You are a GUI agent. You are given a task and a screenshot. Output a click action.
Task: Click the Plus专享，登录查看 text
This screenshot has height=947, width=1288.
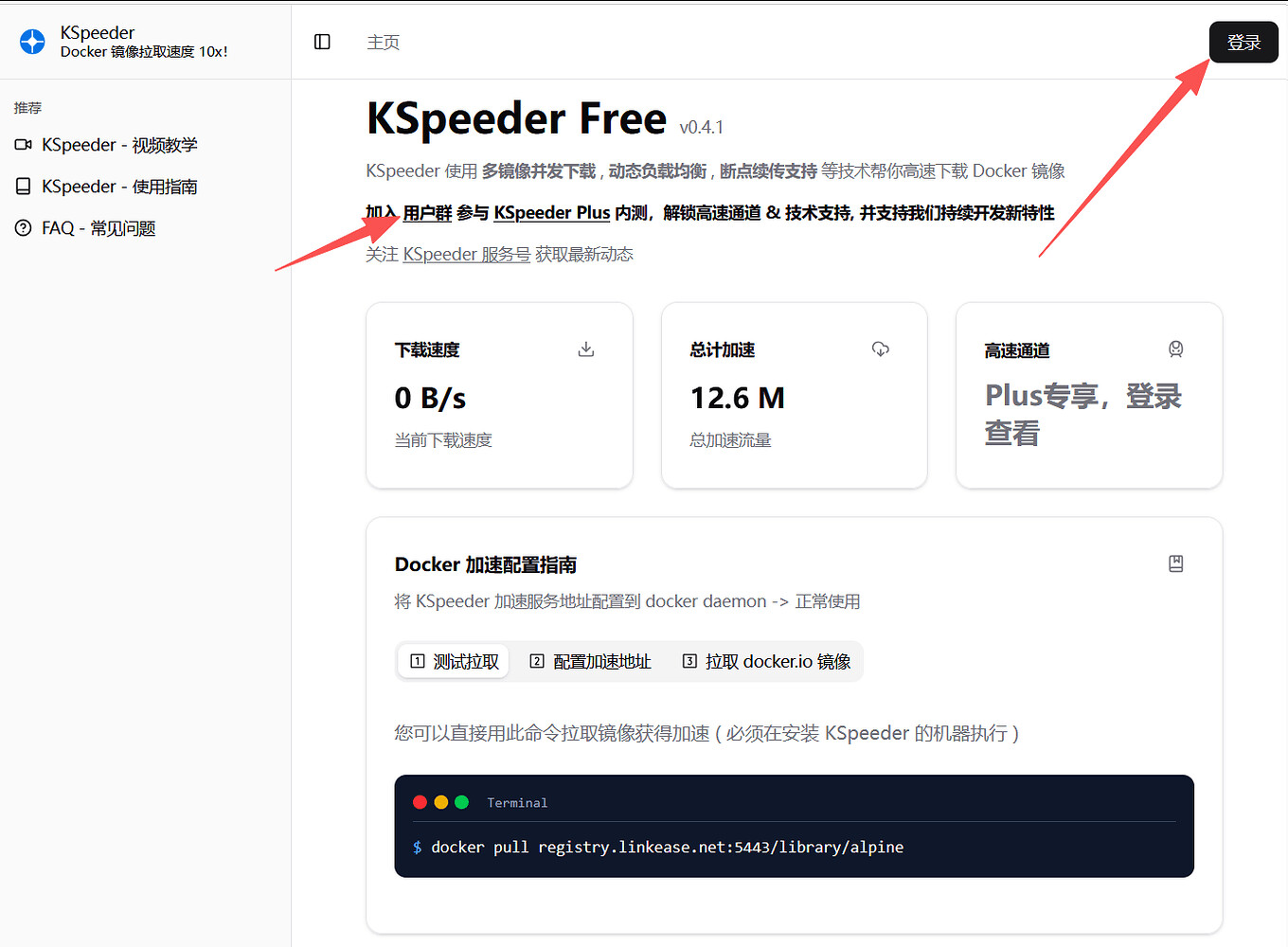pos(1083,414)
